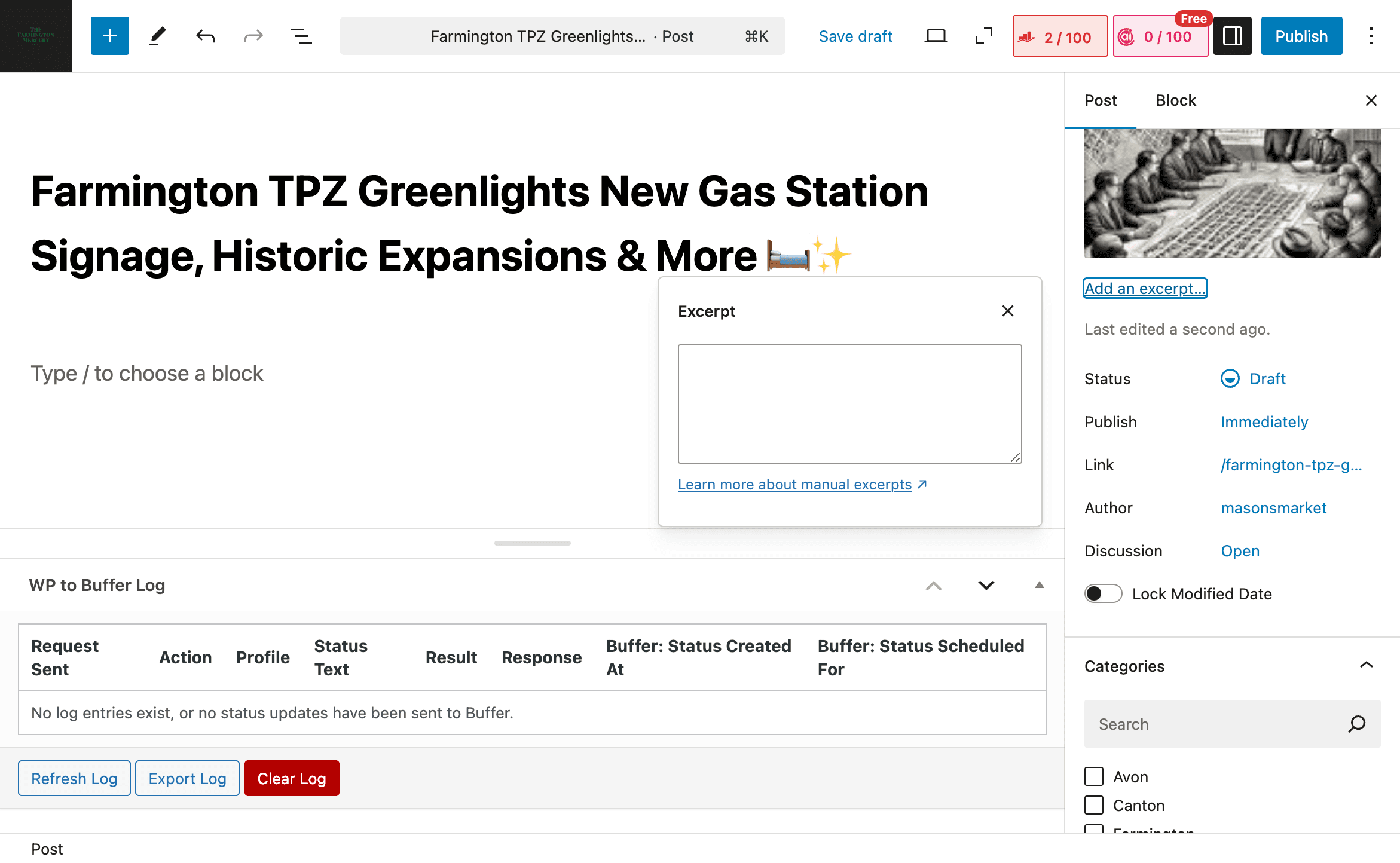Viewport: 1400px width, 863px height.
Task: Undo the last change
Action: pos(205,36)
